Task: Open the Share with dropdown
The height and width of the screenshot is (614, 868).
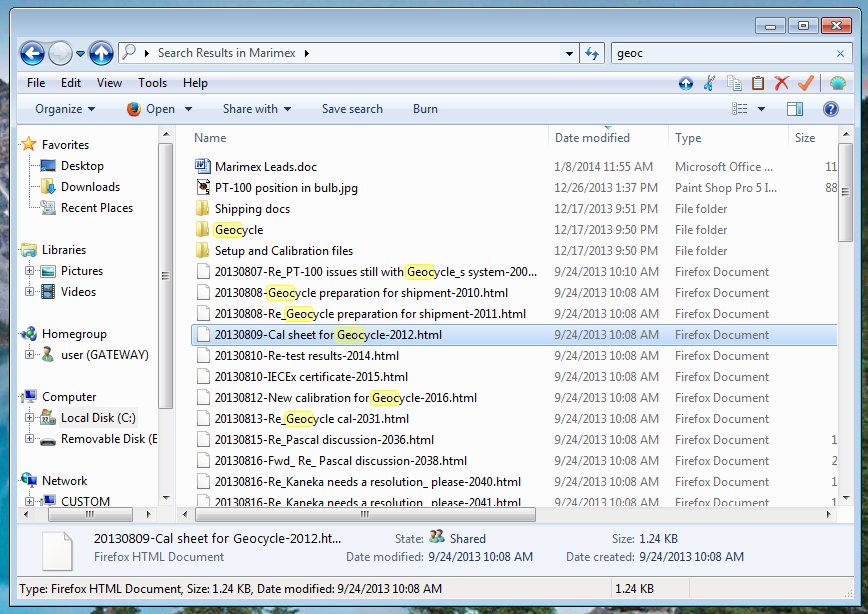Action: coord(257,109)
